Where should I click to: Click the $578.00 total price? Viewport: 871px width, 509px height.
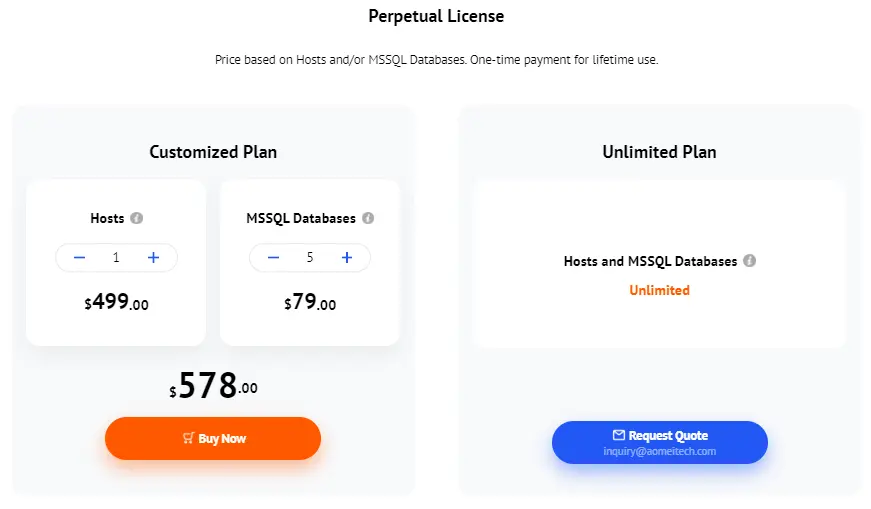[213, 385]
